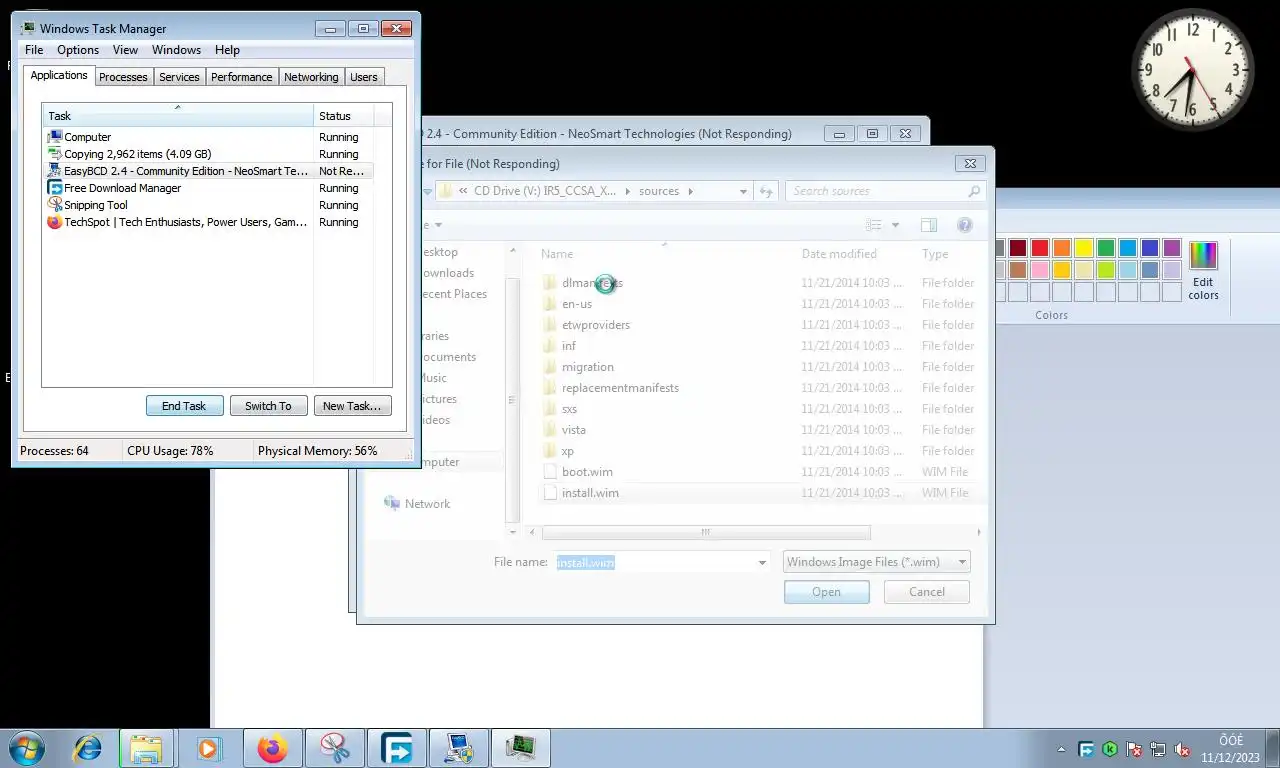
Task: Open the Action Center flag tray icon
Action: 1134,749
